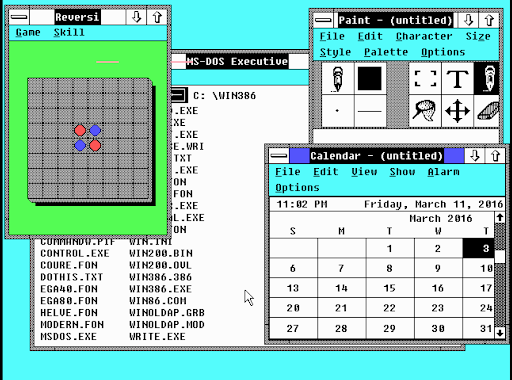
Task: Open the Options menu in Paint
Action: point(443,52)
